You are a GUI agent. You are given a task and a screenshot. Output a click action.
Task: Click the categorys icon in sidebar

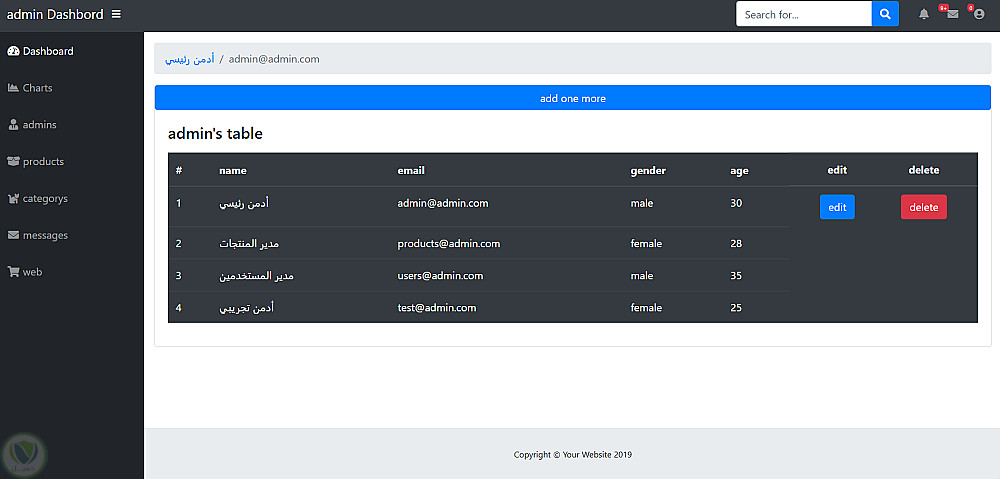(x=13, y=198)
